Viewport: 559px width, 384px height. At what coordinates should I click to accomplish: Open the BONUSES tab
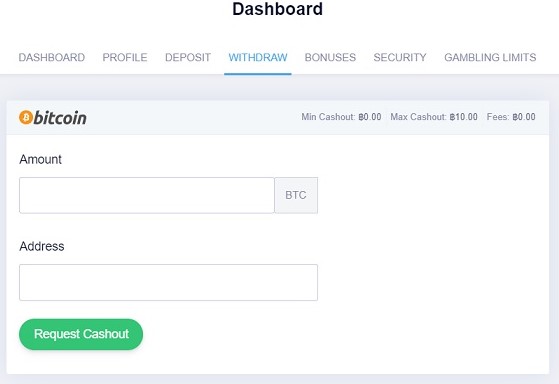[x=330, y=57]
